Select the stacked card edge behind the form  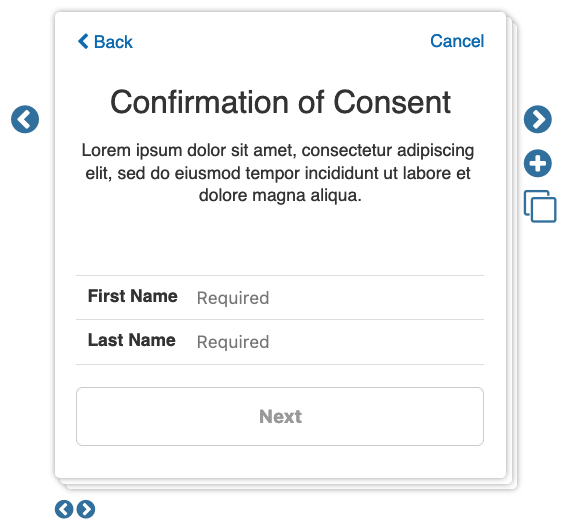512,255
